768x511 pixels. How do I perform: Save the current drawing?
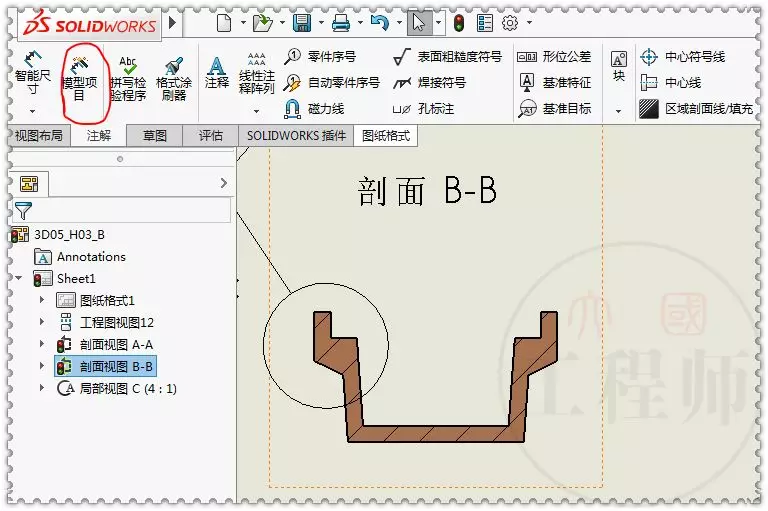pos(302,23)
